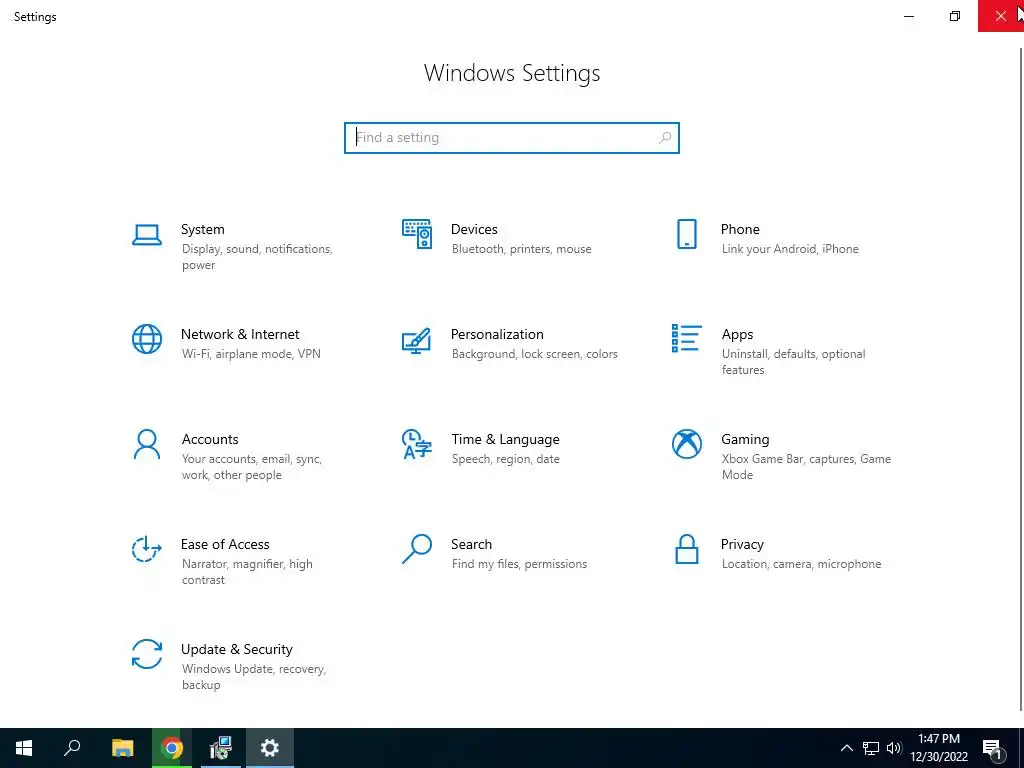Click the Time & Language title
The image size is (1024, 768).
(505, 440)
